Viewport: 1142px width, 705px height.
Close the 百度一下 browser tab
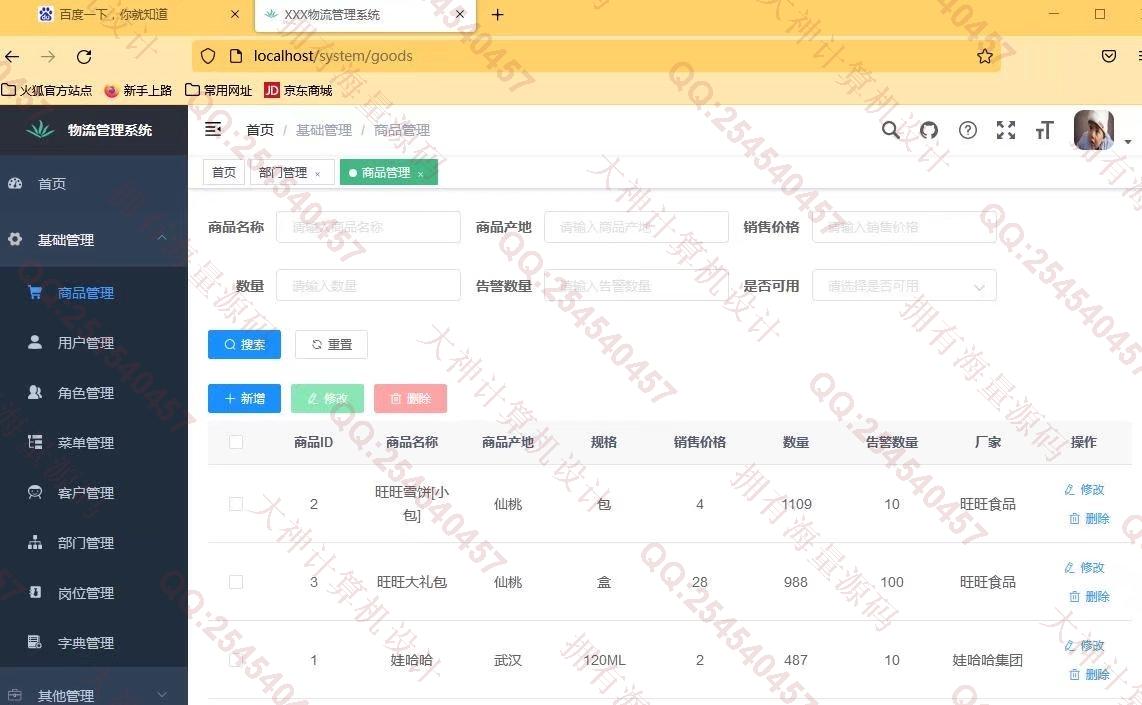[x=235, y=15]
